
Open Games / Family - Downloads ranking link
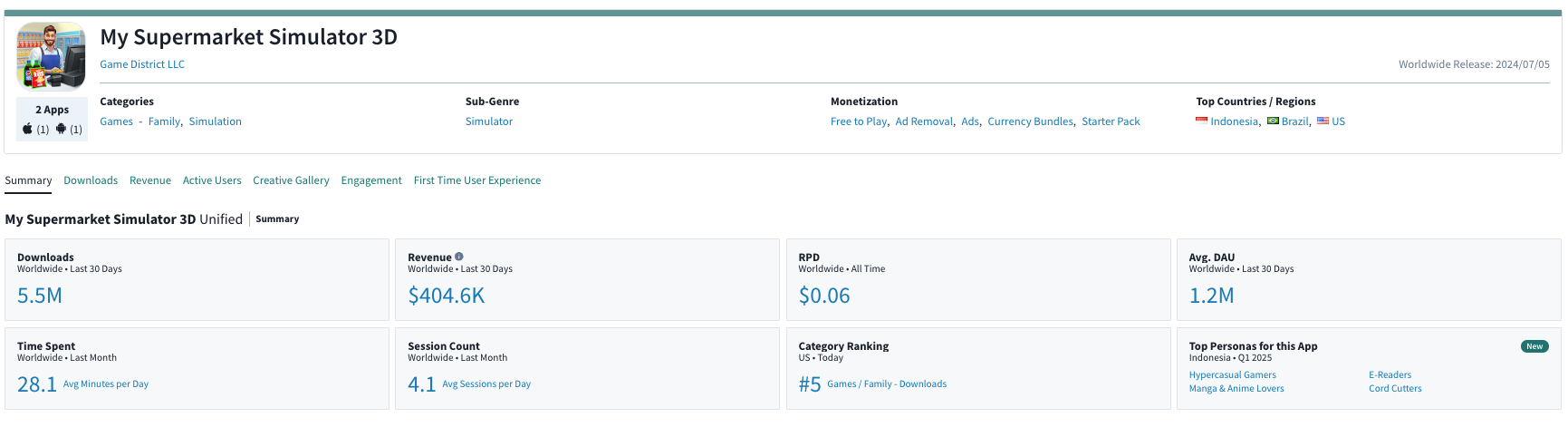coord(887,384)
